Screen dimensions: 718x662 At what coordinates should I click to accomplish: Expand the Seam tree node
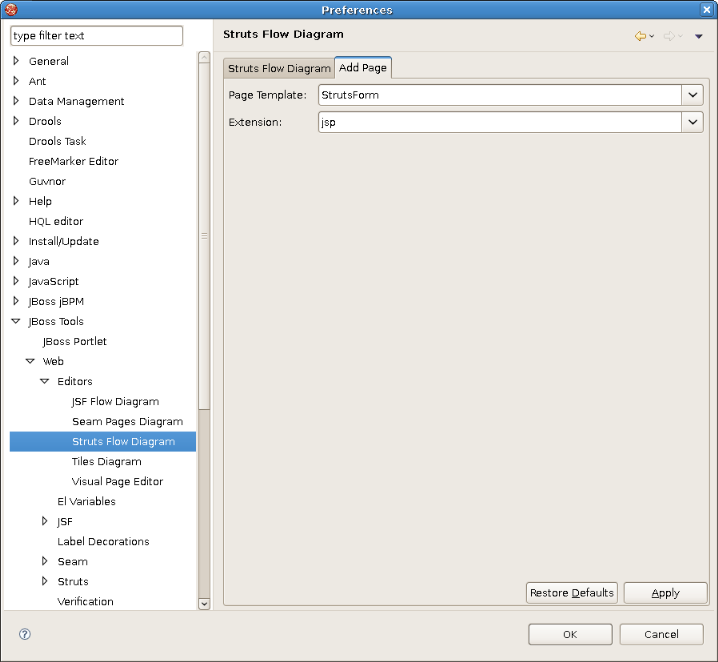click(x=44, y=561)
